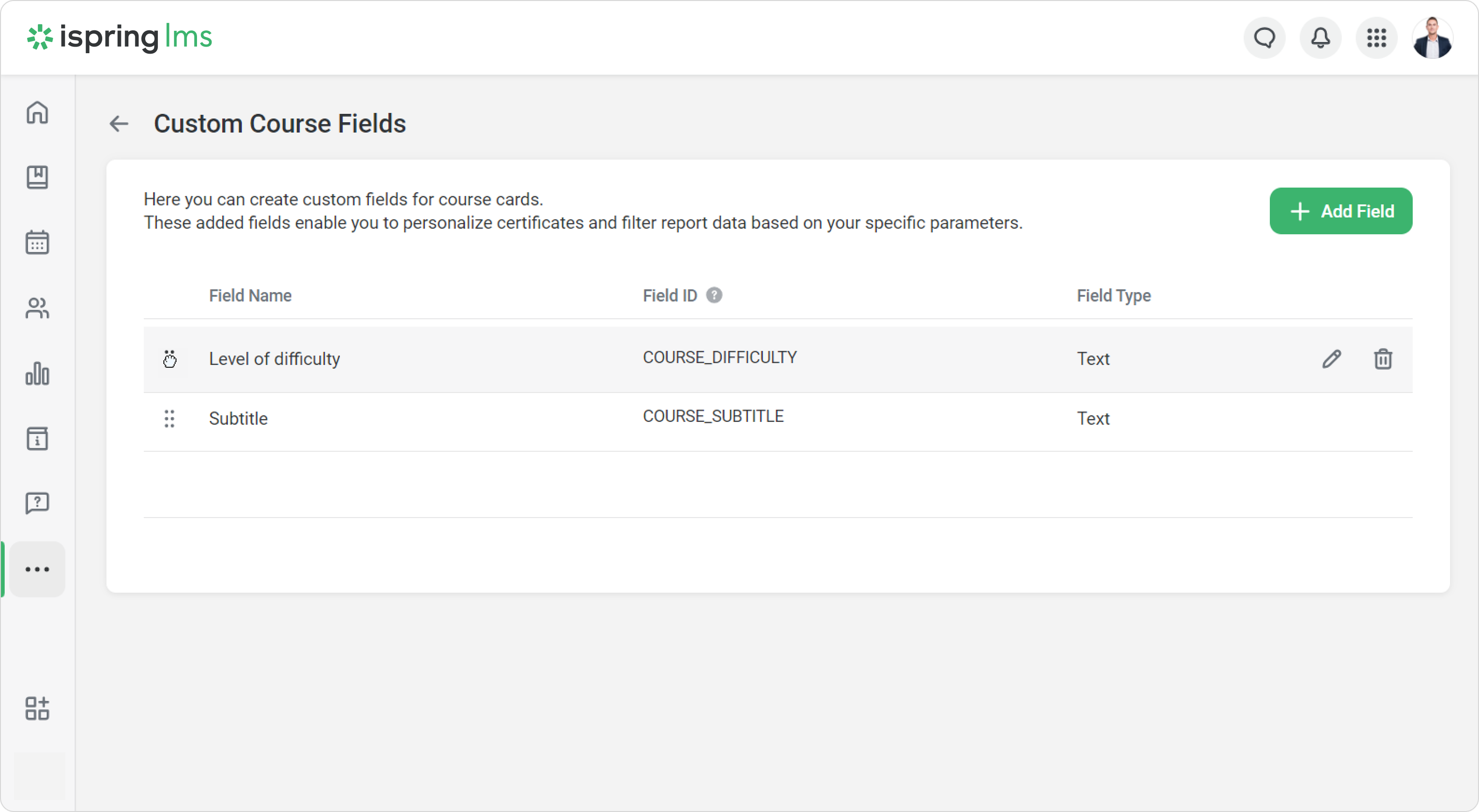Go back using the arrow
This screenshot has width=1479, height=812.
click(x=119, y=123)
